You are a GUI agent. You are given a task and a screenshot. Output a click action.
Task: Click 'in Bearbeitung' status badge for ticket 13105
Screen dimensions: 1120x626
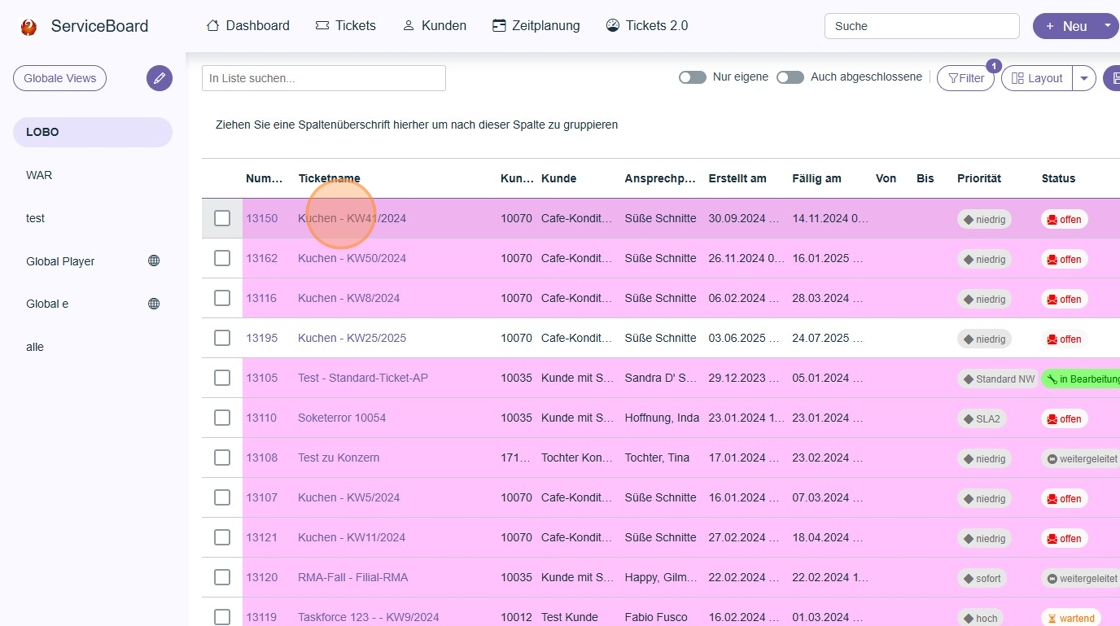click(x=1080, y=379)
